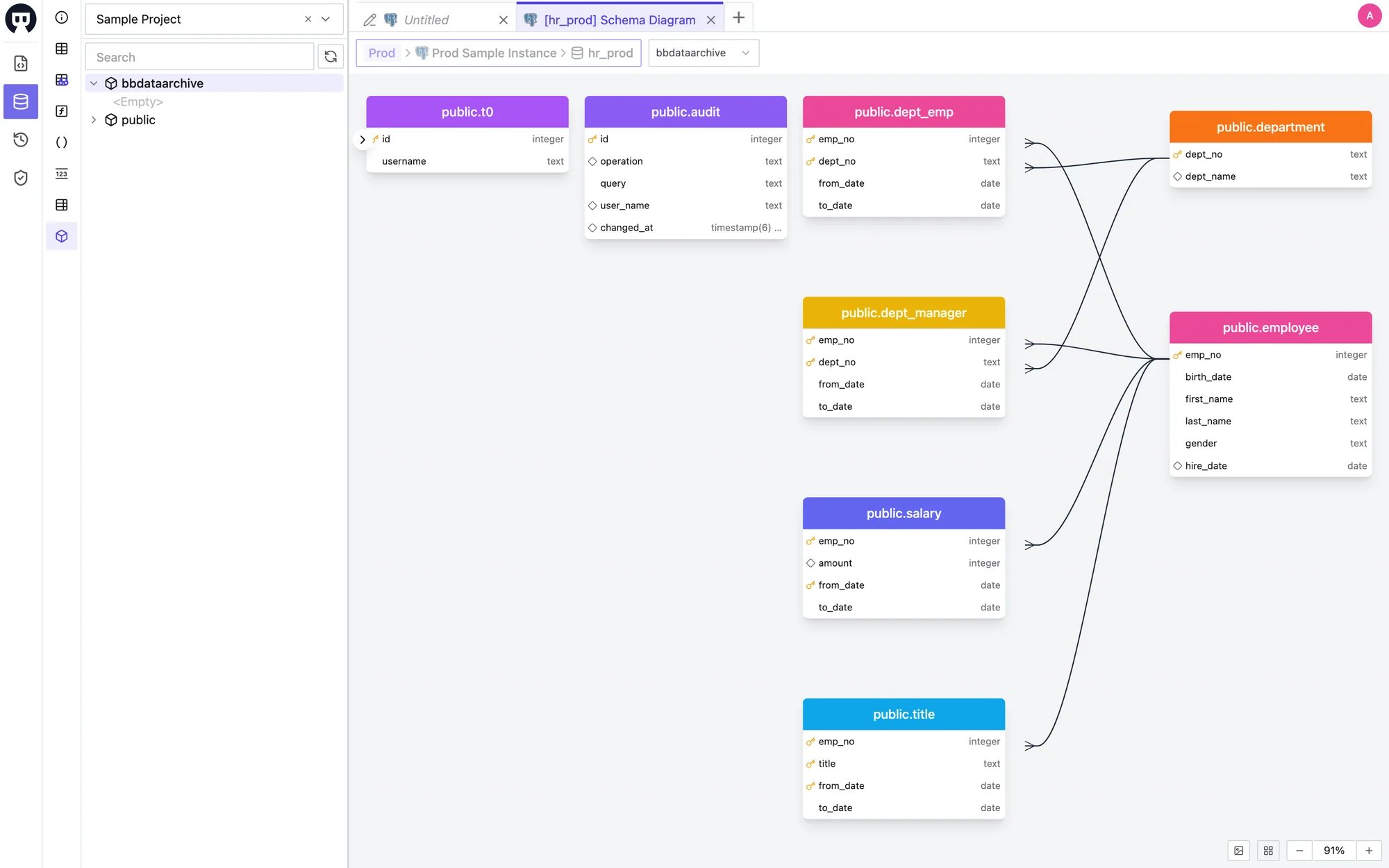Click changed_at column in public.audit
Viewport: 1389px width, 868px height.
[x=685, y=228]
